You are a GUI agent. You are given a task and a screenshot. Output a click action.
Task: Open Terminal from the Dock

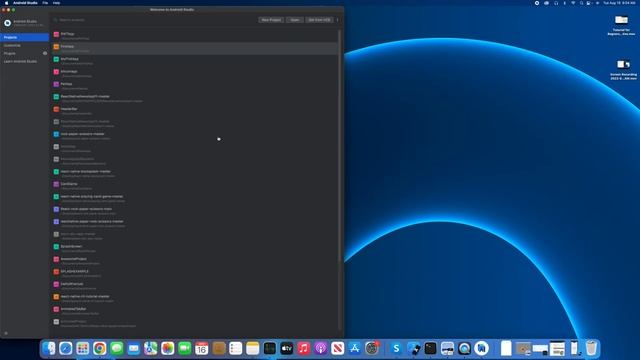coord(430,349)
